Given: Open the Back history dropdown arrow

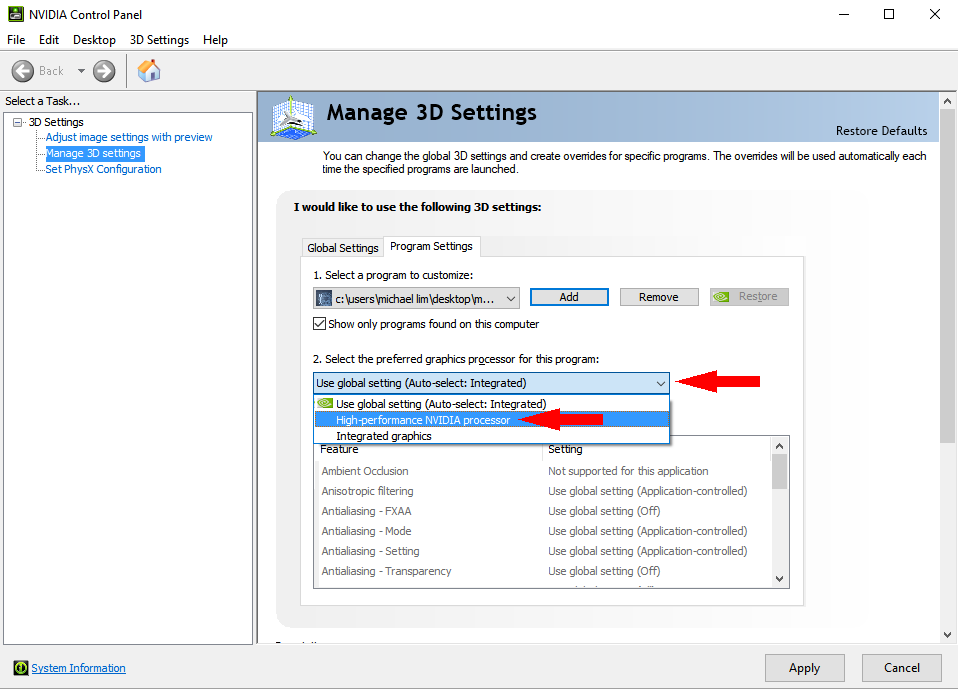Looking at the screenshot, I should tap(81, 71).
